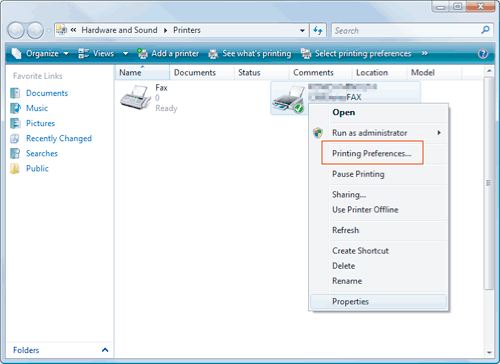Click the Control Panel icon in address bar
Viewport: 500px width, 364px height.
[x=61, y=30]
